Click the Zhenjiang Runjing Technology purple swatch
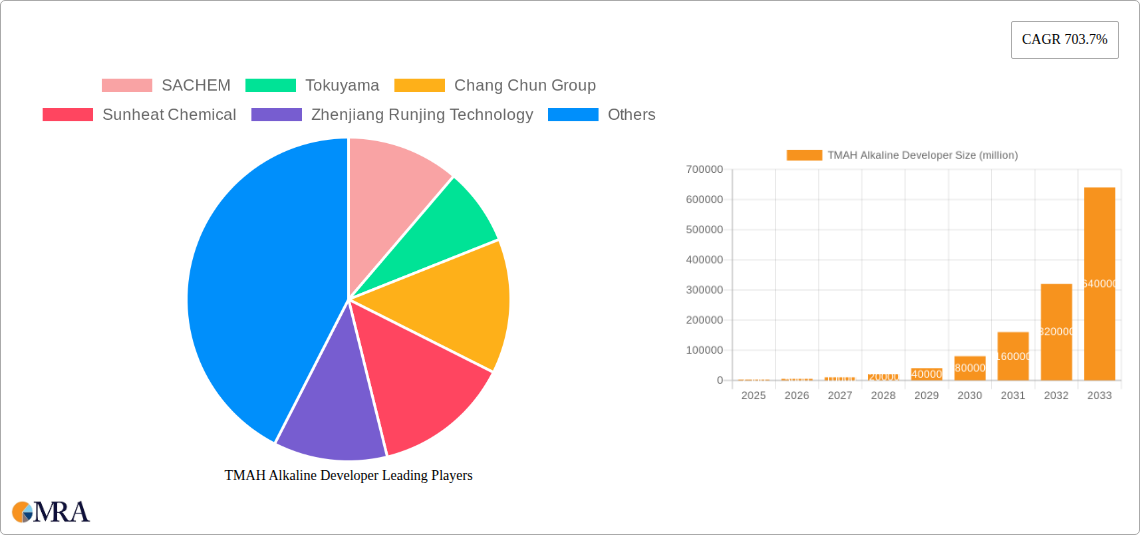This screenshot has height=535, width=1140. (x=276, y=115)
